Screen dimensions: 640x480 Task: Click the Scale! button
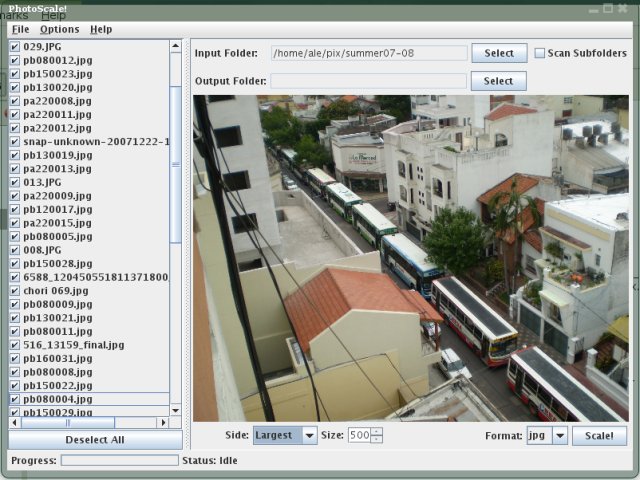tap(599, 436)
